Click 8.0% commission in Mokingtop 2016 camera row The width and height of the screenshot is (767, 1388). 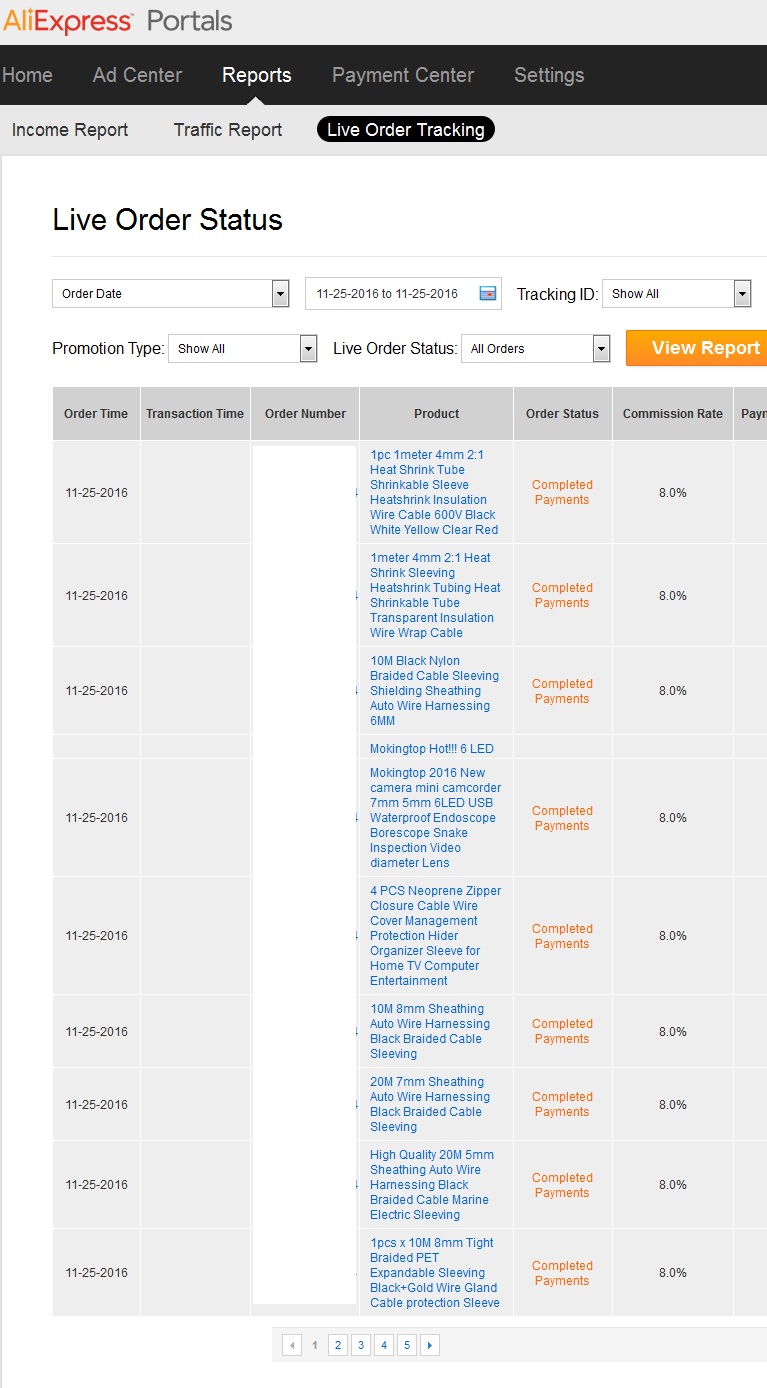pyautogui.click(x=673, y=818)
